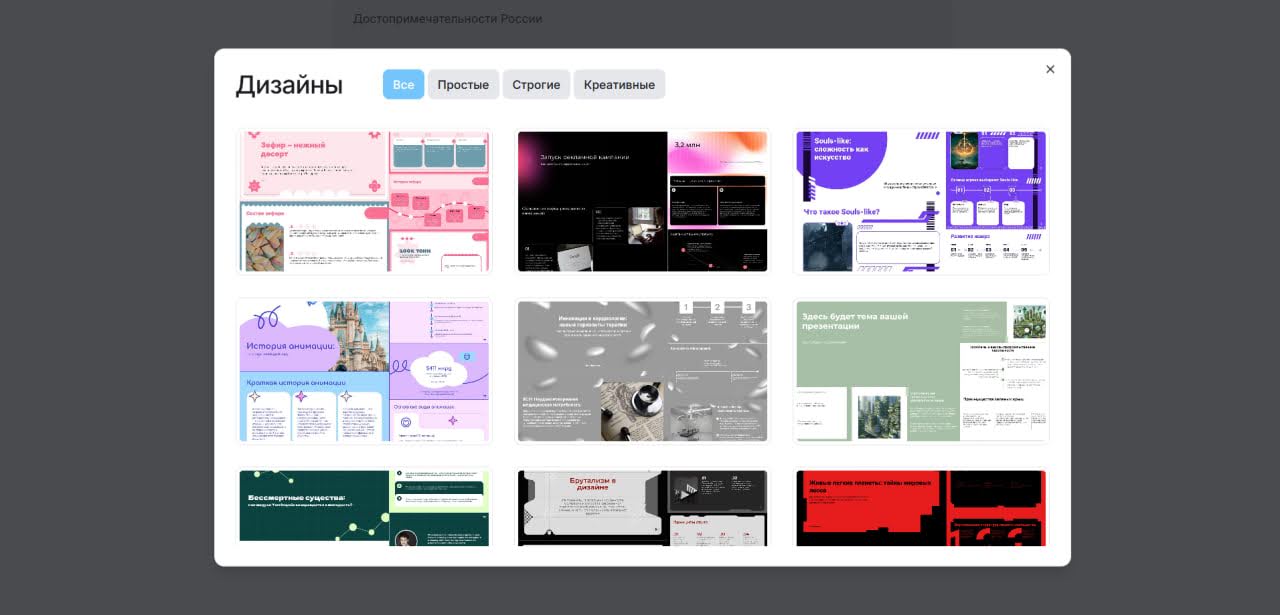Show the Креативные designs tab
Screen dimensions: 1280x615
[x=619, y=85]
